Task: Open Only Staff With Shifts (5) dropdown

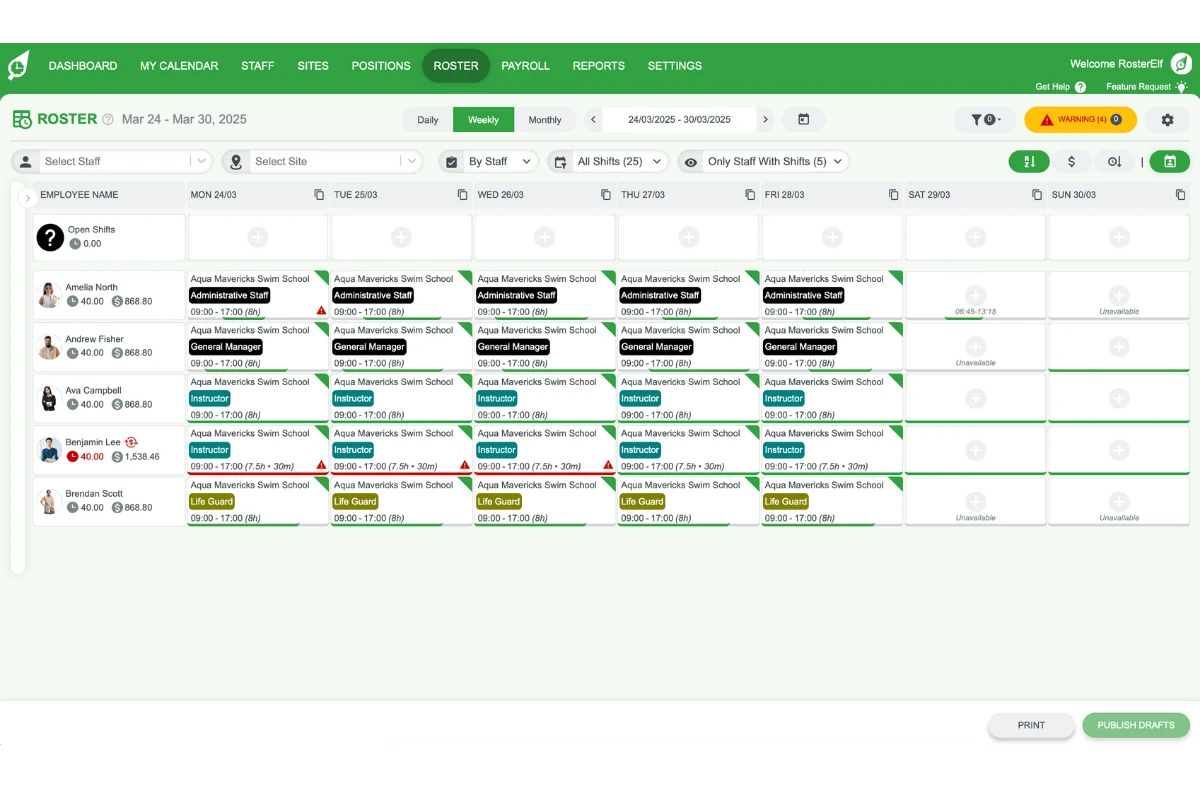Action: click(763, 161)
